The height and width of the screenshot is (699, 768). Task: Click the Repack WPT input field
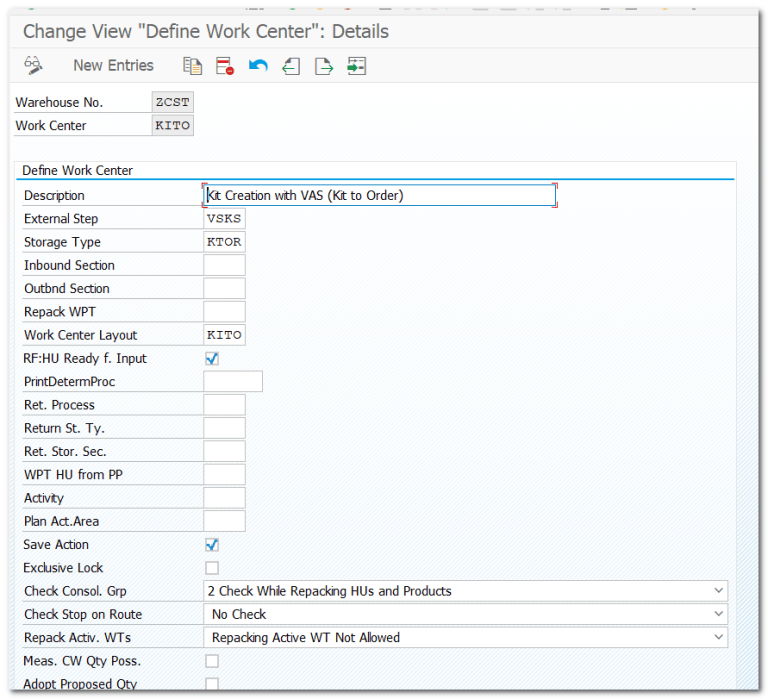(224, 312)
